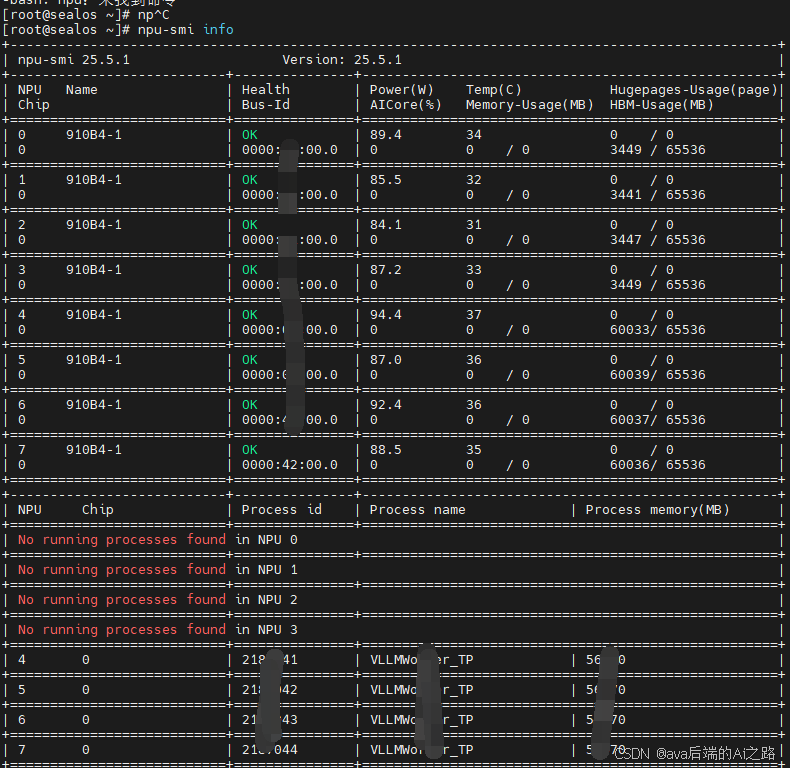Click 'No running processes found in NPU 2'

click(158, 600)
